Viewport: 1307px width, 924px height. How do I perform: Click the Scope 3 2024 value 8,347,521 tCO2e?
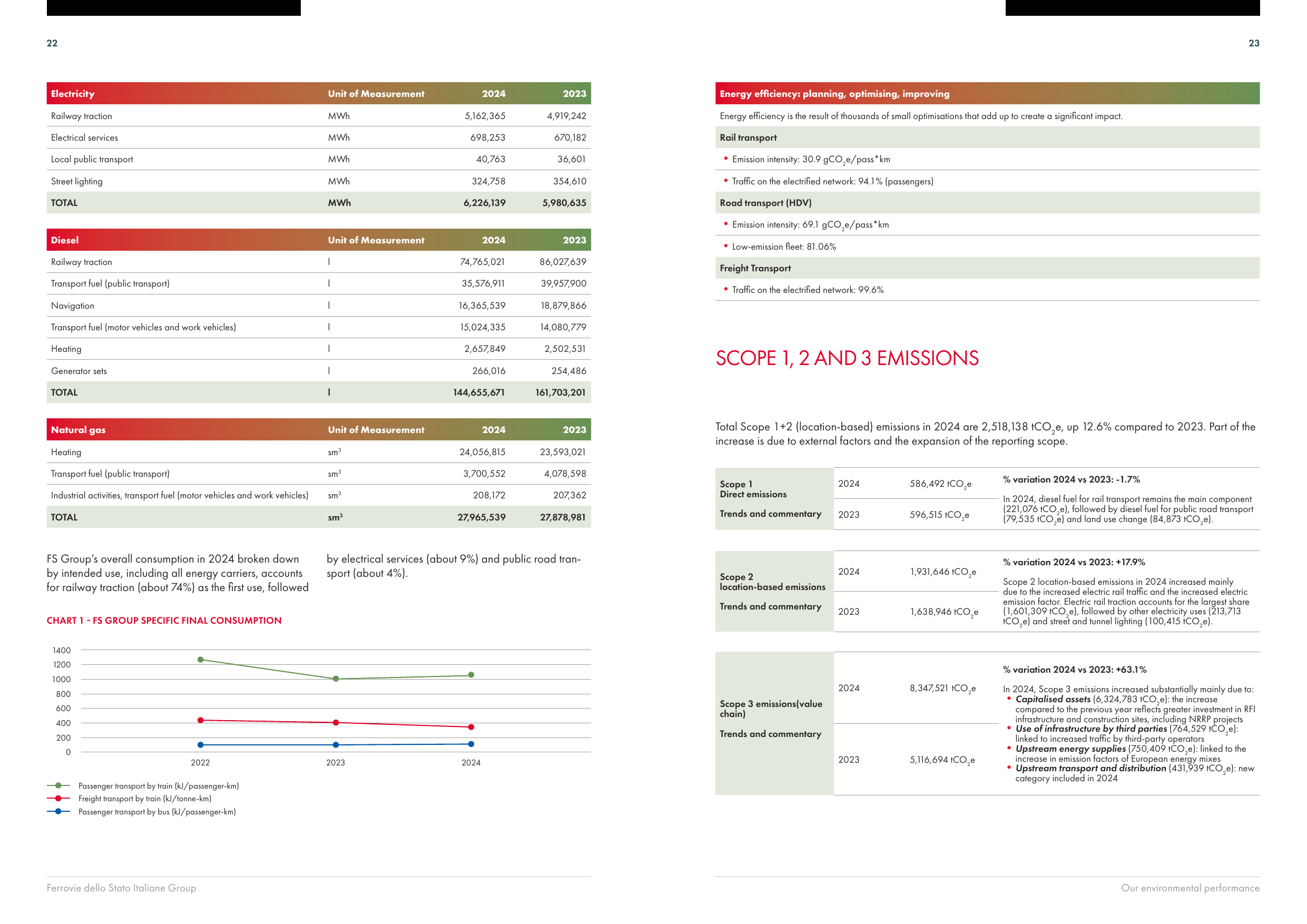[x=942, y=689]
